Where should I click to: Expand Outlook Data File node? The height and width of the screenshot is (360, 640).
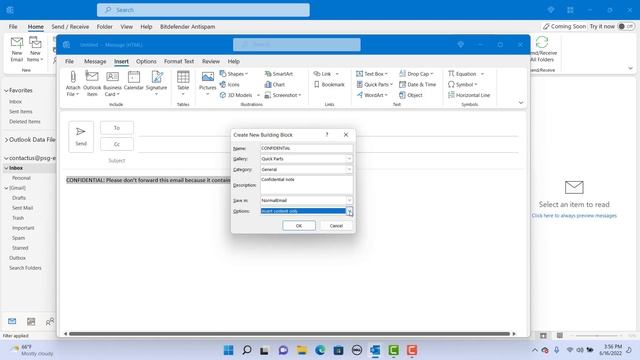(x=6, y=140)
